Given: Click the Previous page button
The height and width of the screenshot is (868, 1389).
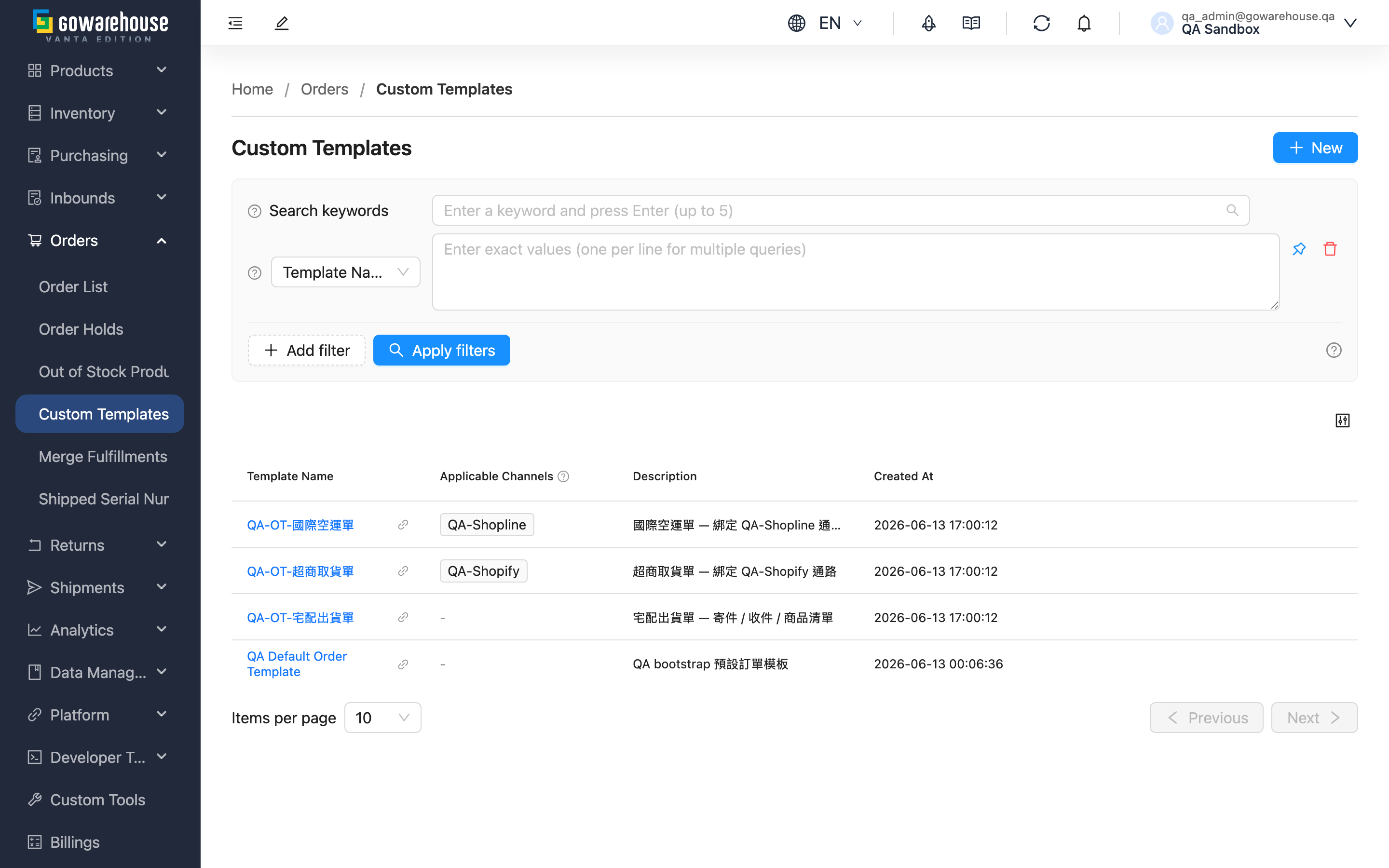Looking at the screenshot, I should [1207, 718].
